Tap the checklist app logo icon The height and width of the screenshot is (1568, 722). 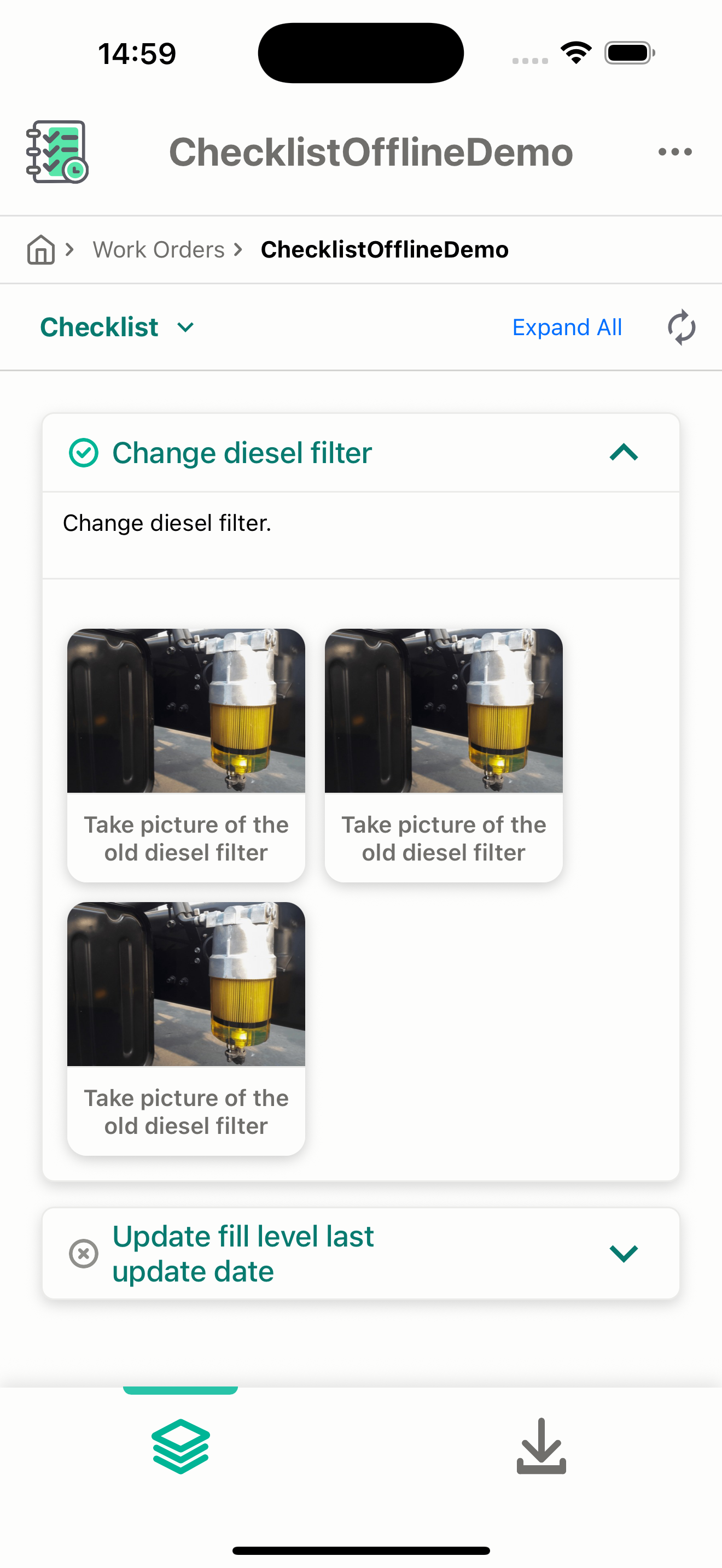point(57,151)
